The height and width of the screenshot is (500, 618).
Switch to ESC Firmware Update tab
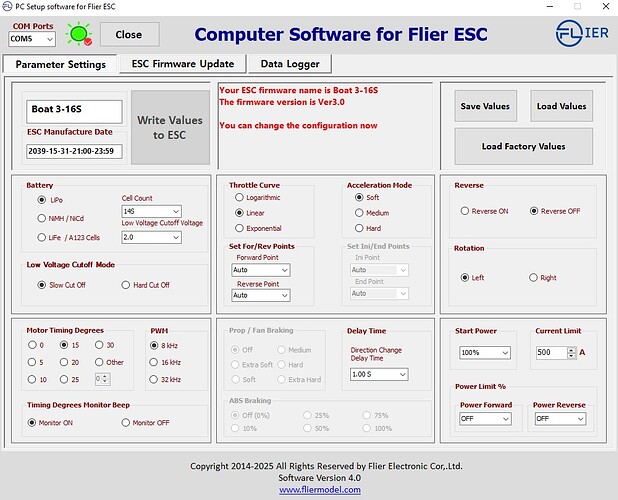pos(182,64)
